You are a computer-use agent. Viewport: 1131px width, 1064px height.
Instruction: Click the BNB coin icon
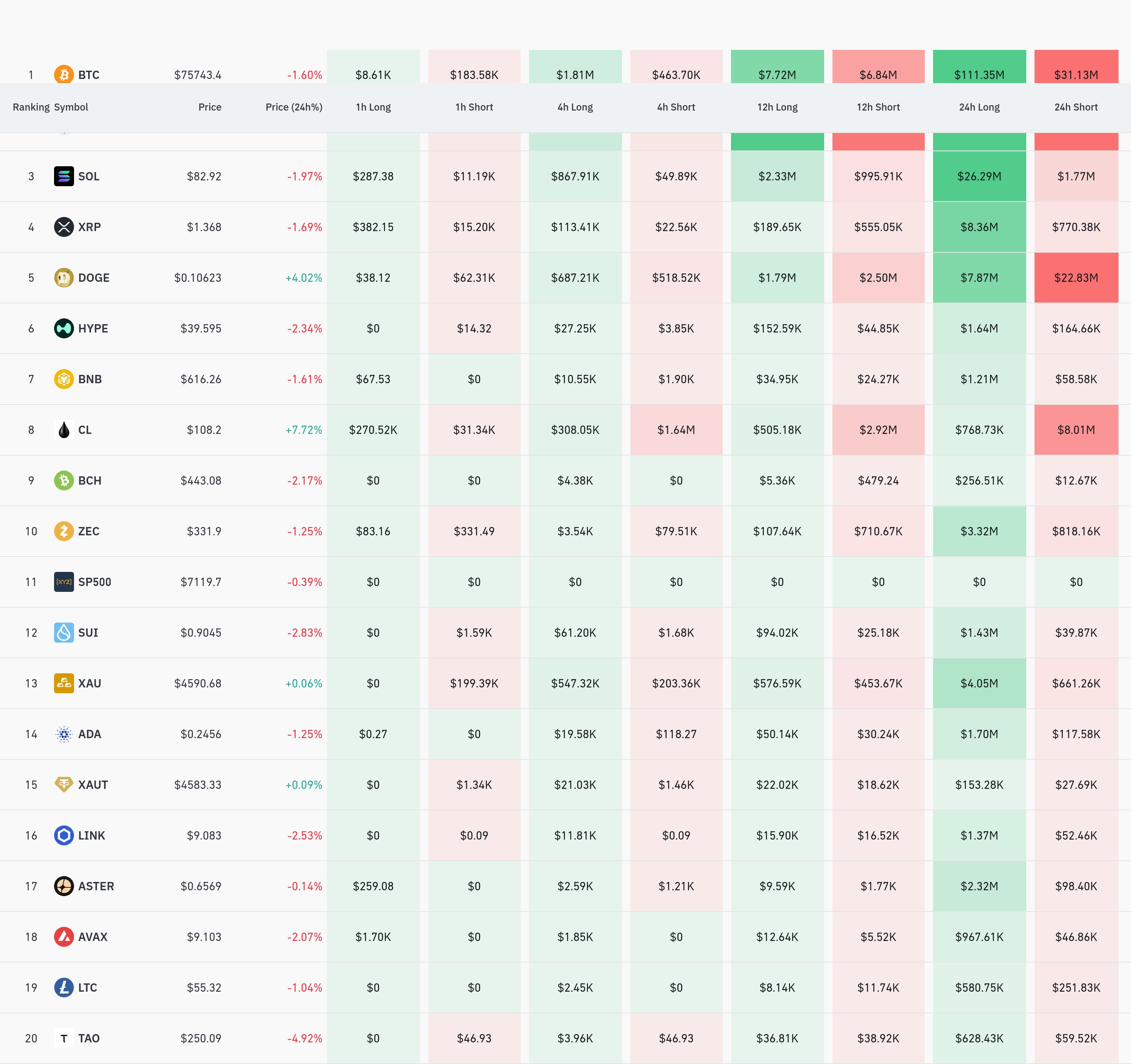pos(64,379)
